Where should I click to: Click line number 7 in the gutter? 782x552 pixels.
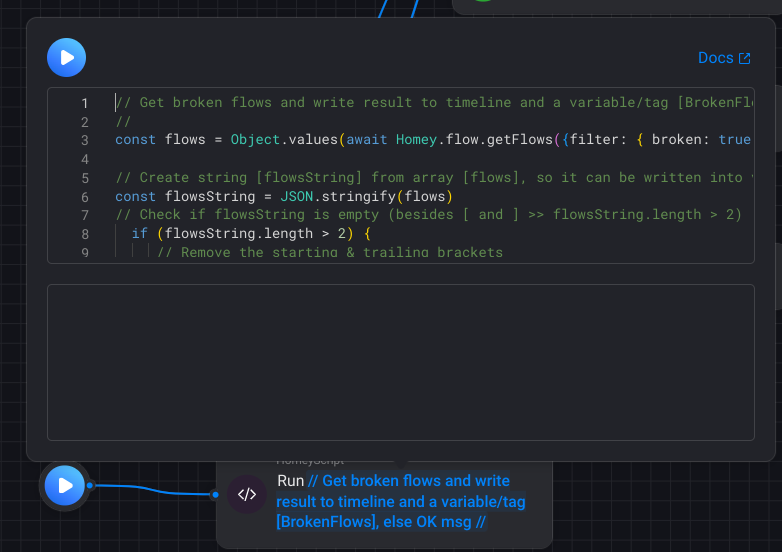[x=85, y=215]
